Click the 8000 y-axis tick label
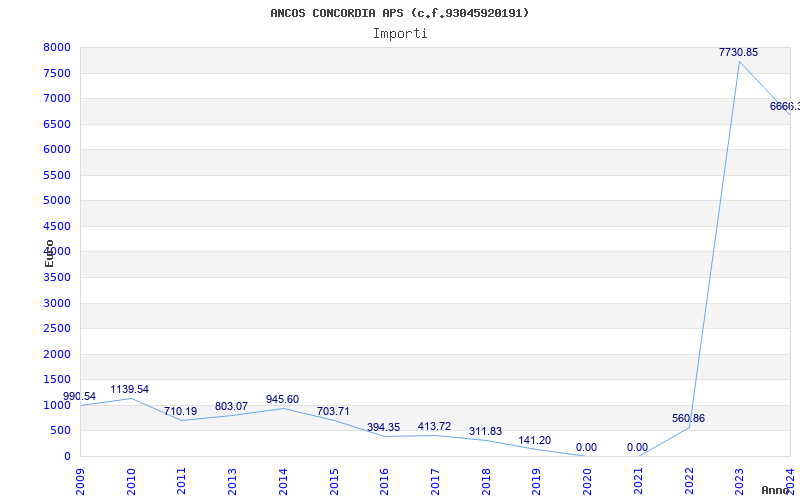800x500 pixels. pyautogui.click(x=57, y=47)
